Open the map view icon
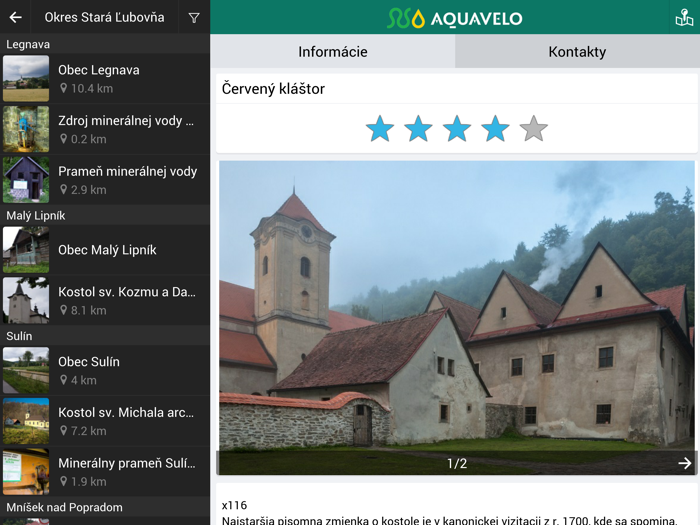The image size is (700, 525). click(x=684, y=18)
